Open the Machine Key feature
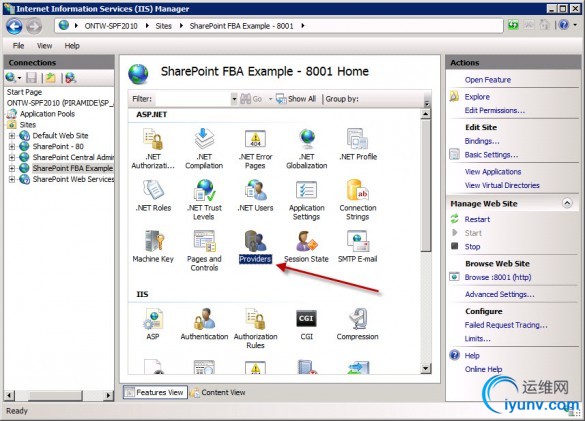 coord(153,246)
